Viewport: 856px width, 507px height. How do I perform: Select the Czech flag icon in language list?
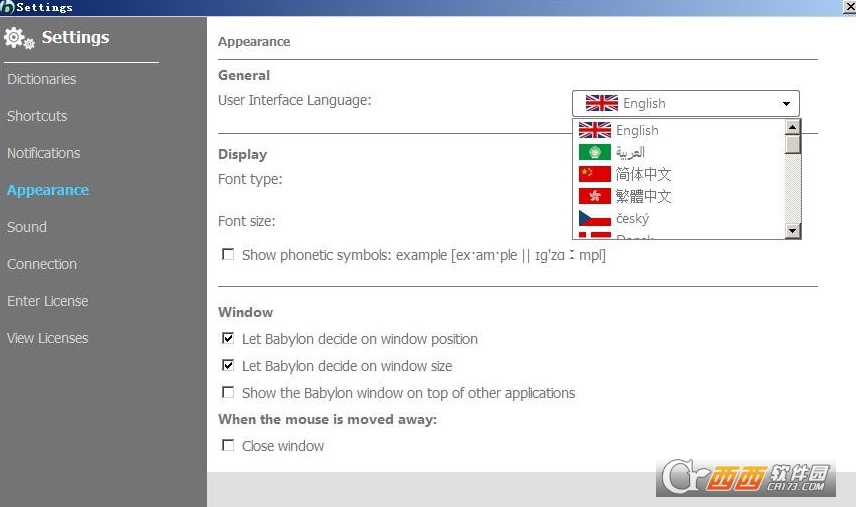click(x=595, y=218)
